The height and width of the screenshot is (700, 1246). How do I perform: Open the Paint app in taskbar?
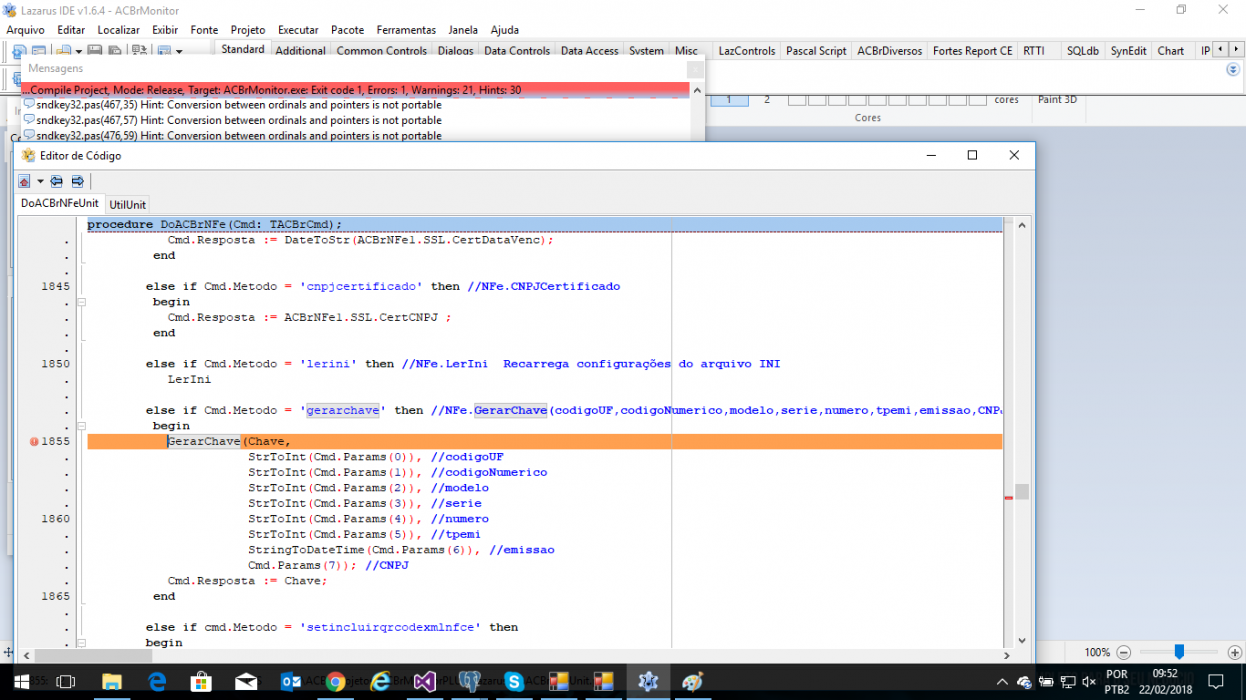[693, 682]
